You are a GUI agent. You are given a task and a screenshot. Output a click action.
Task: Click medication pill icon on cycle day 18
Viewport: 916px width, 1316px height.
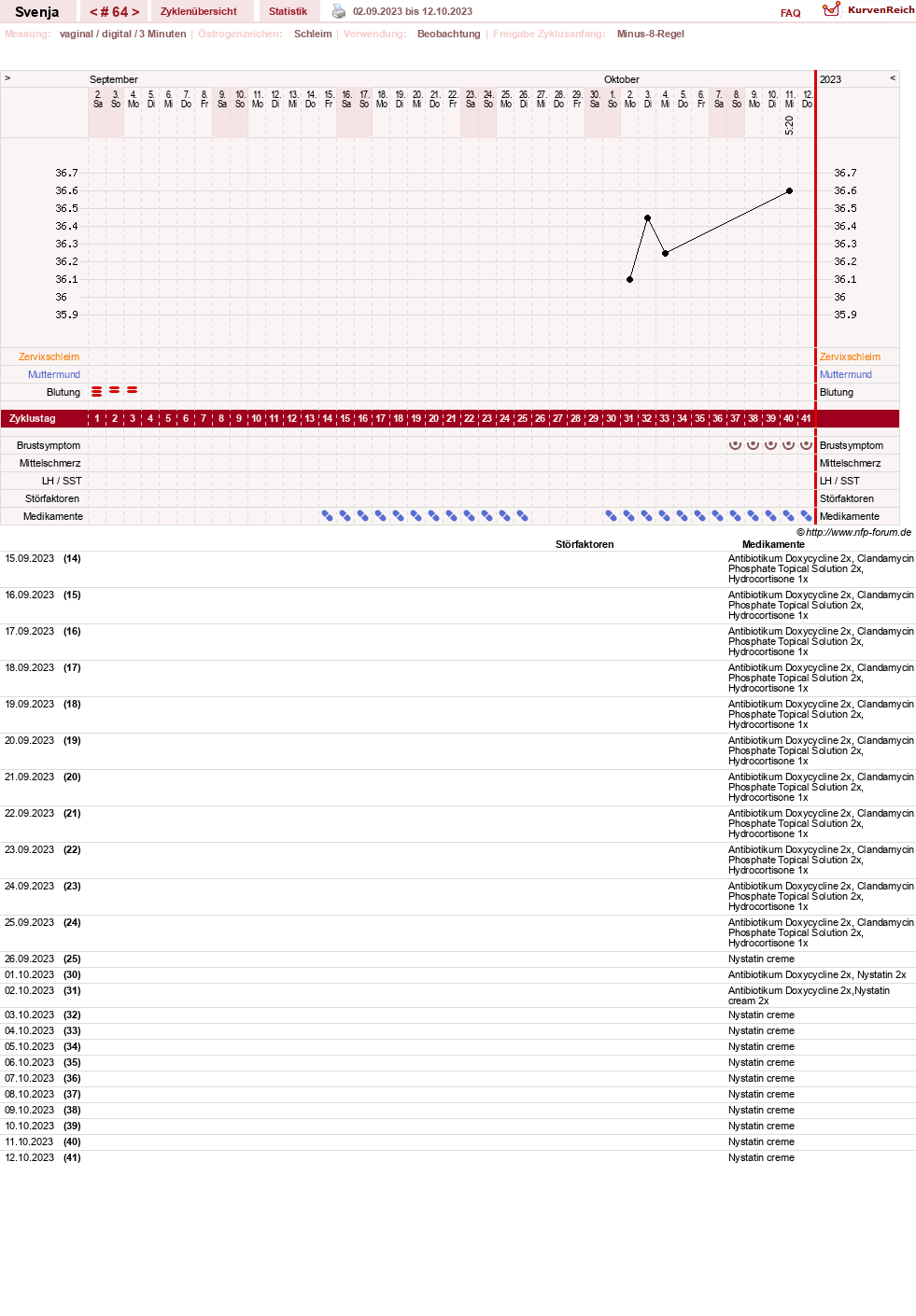(398, 515)
